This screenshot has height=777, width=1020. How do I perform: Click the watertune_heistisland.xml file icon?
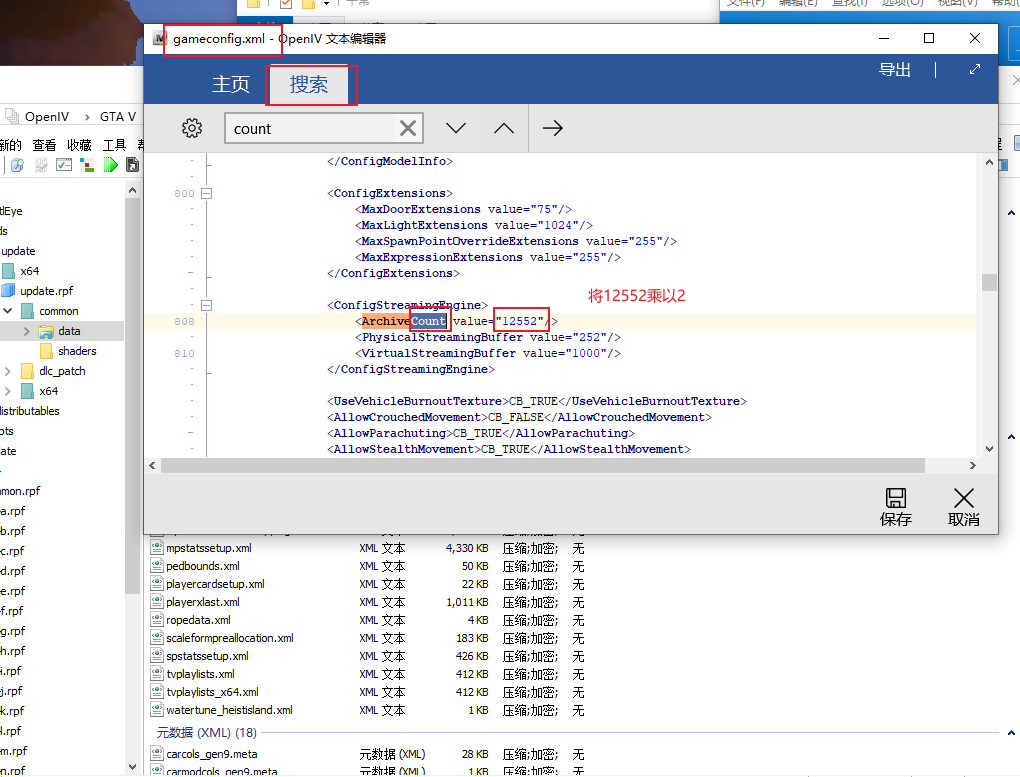(x=157, y=710)
